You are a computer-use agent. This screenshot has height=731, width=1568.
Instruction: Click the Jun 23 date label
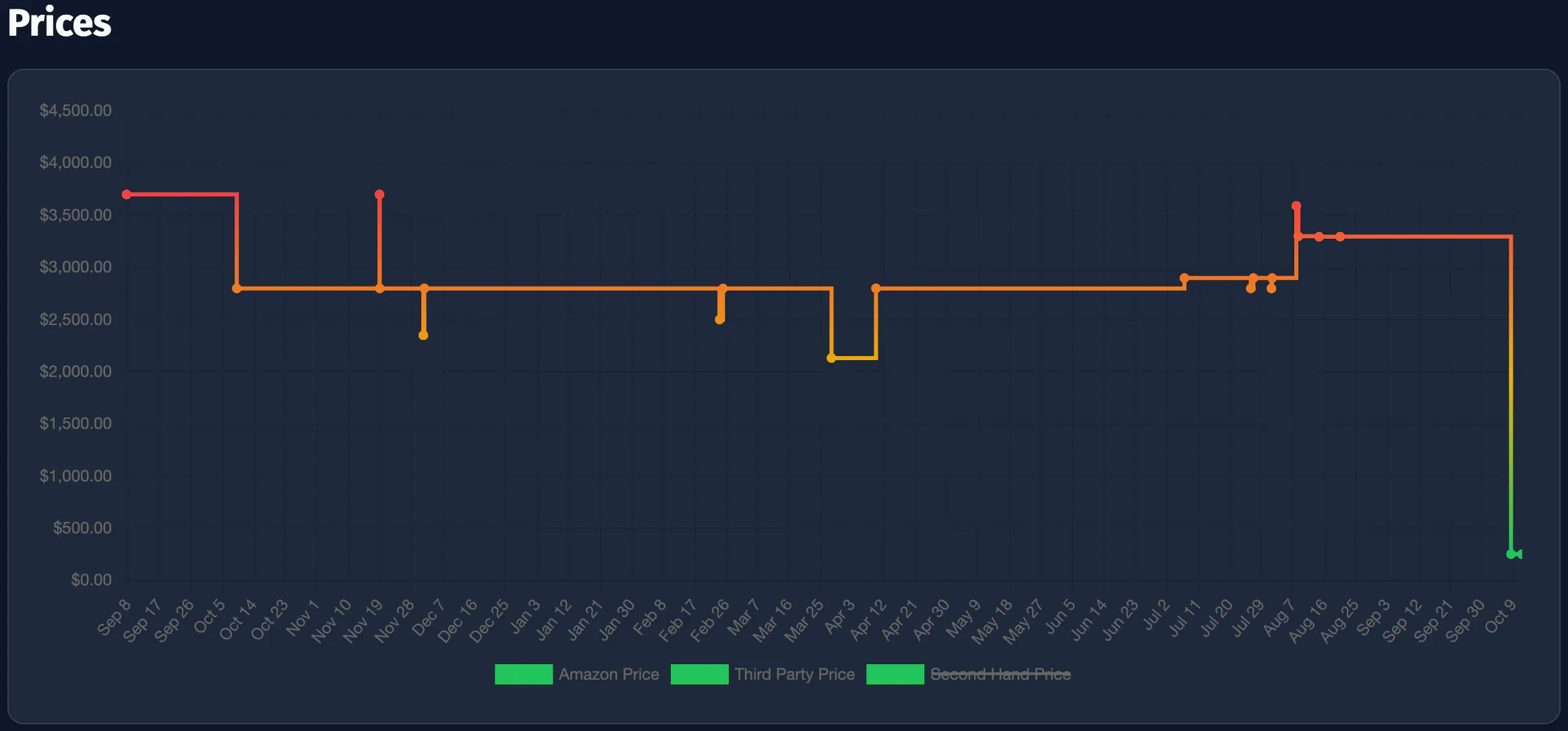(x=1120, y=620)
